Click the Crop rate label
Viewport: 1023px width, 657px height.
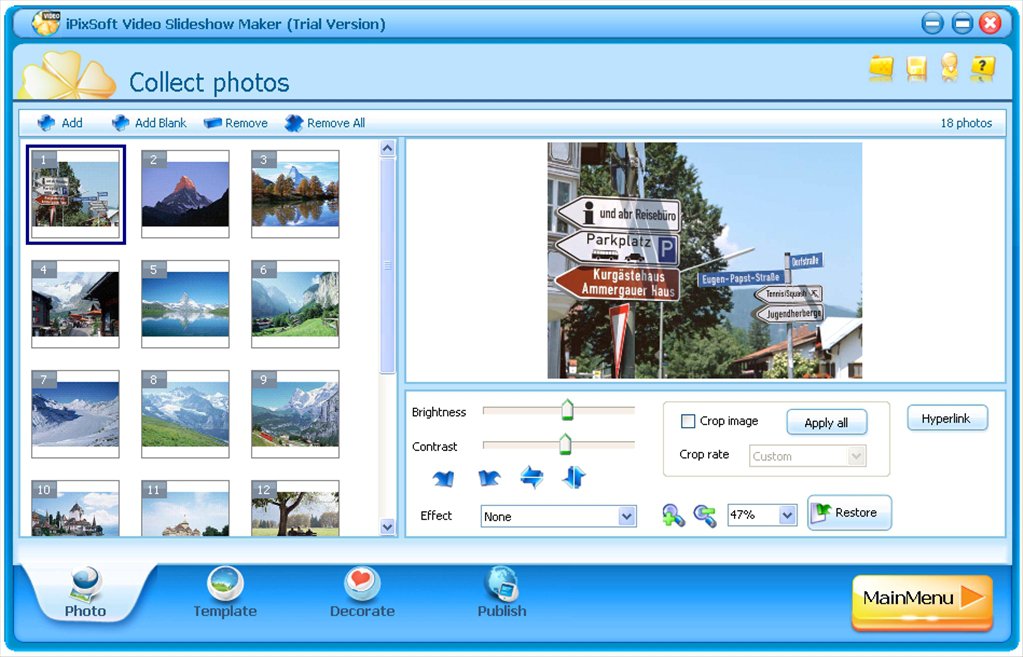point(704,454)
